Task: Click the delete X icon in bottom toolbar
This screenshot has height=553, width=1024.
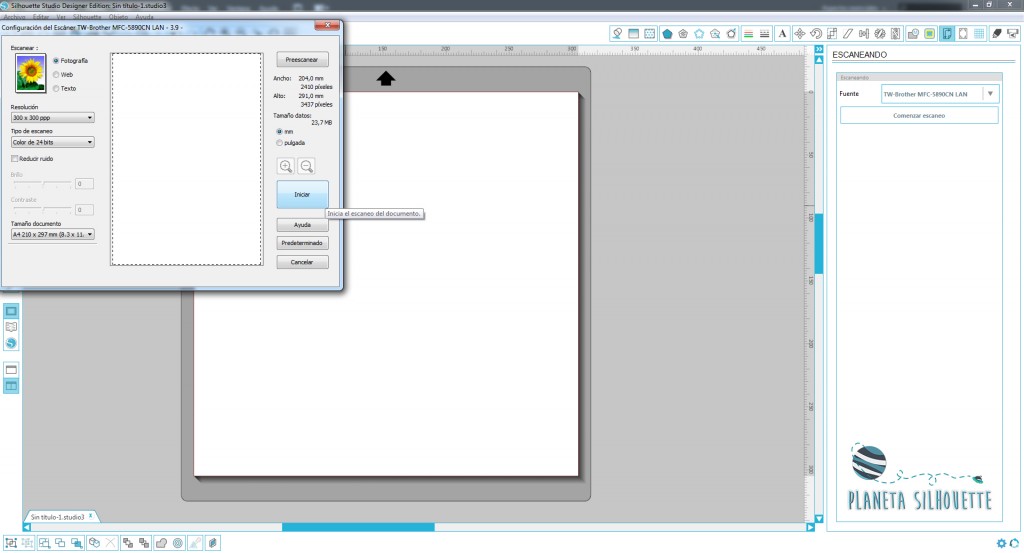Action: (110, 543)
